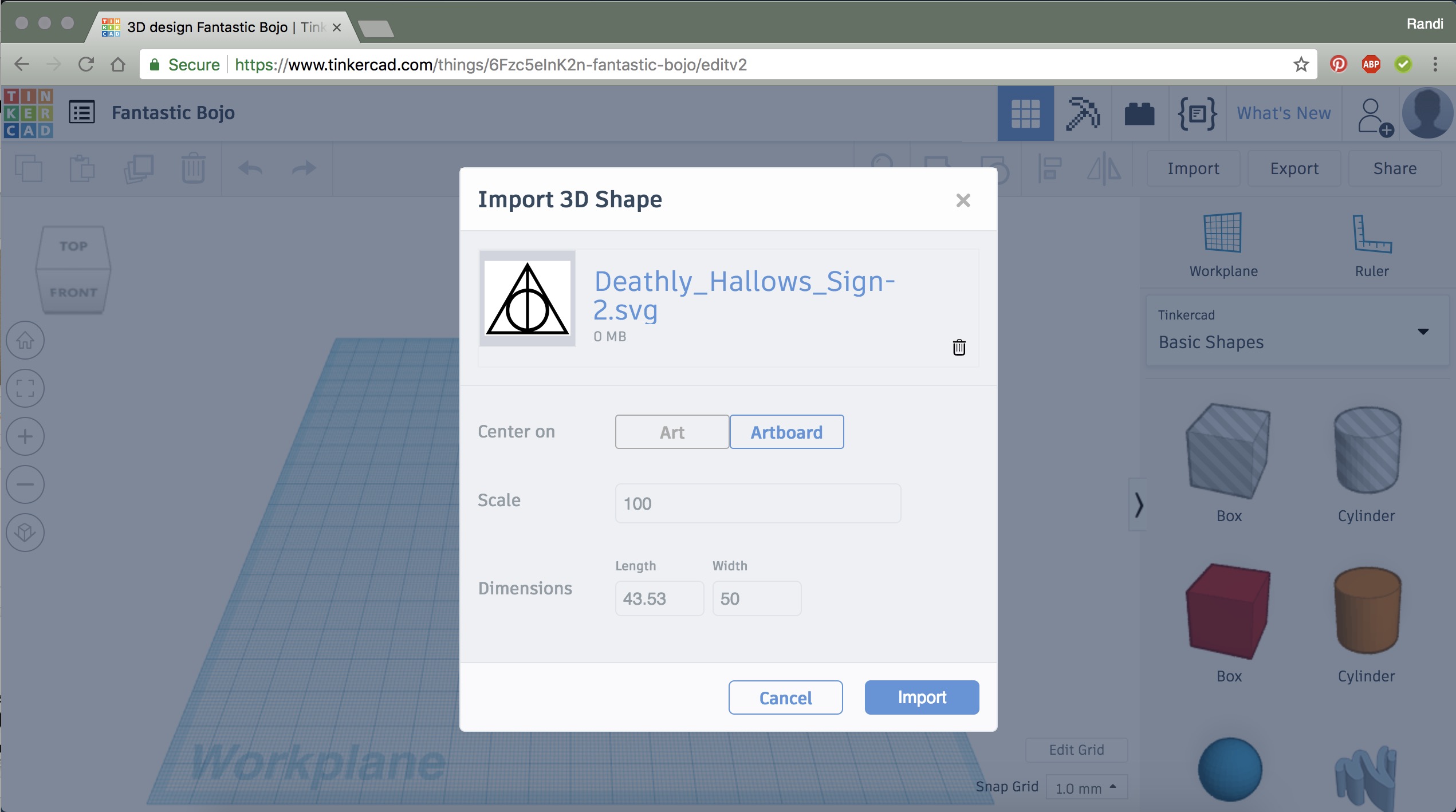Viewport: 1456px width, 812px height.
Task: Select the Scribble shape
Action: pos(1366,778)
